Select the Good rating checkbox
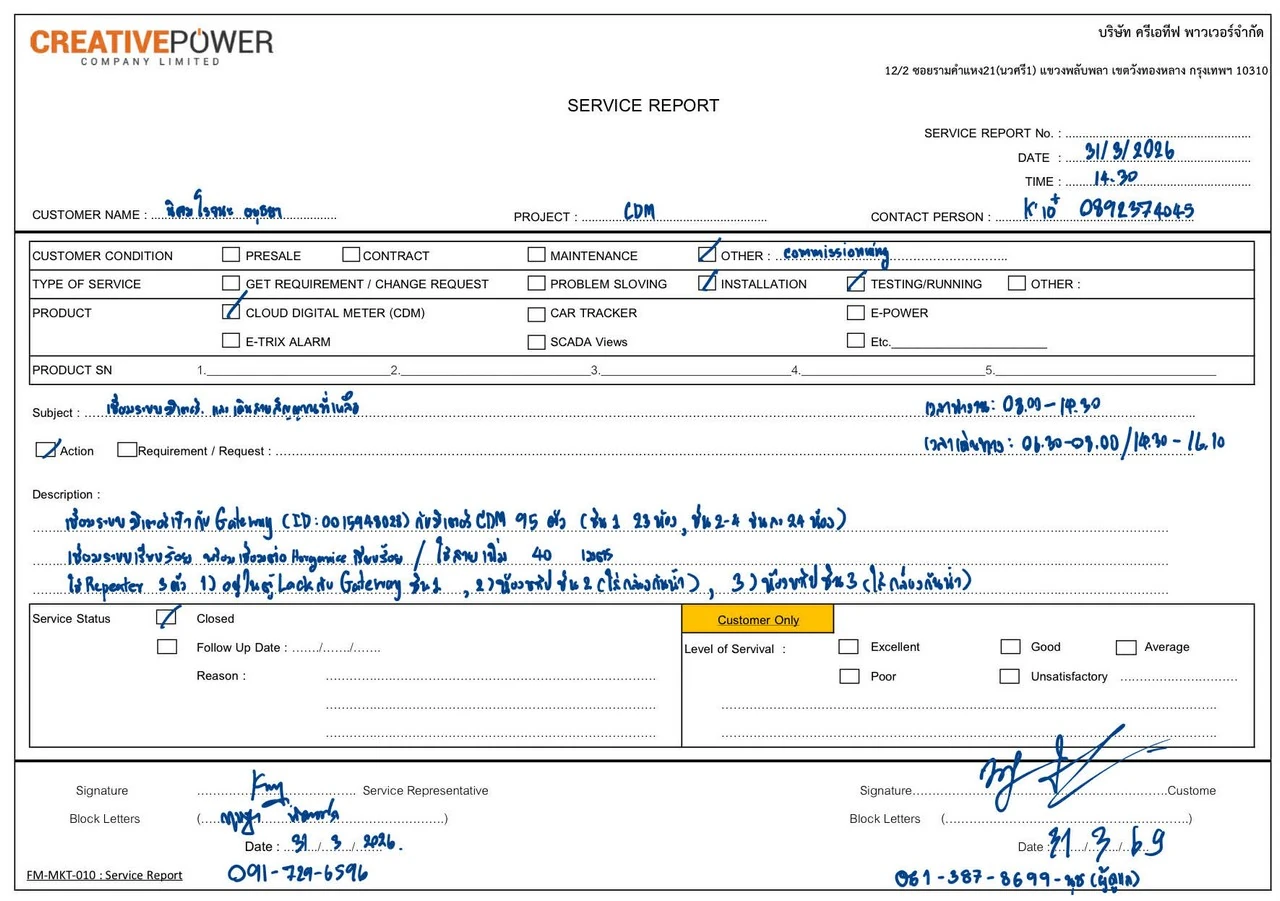The width and height of the screenshot is (1280, 901). coord(1011,647)
